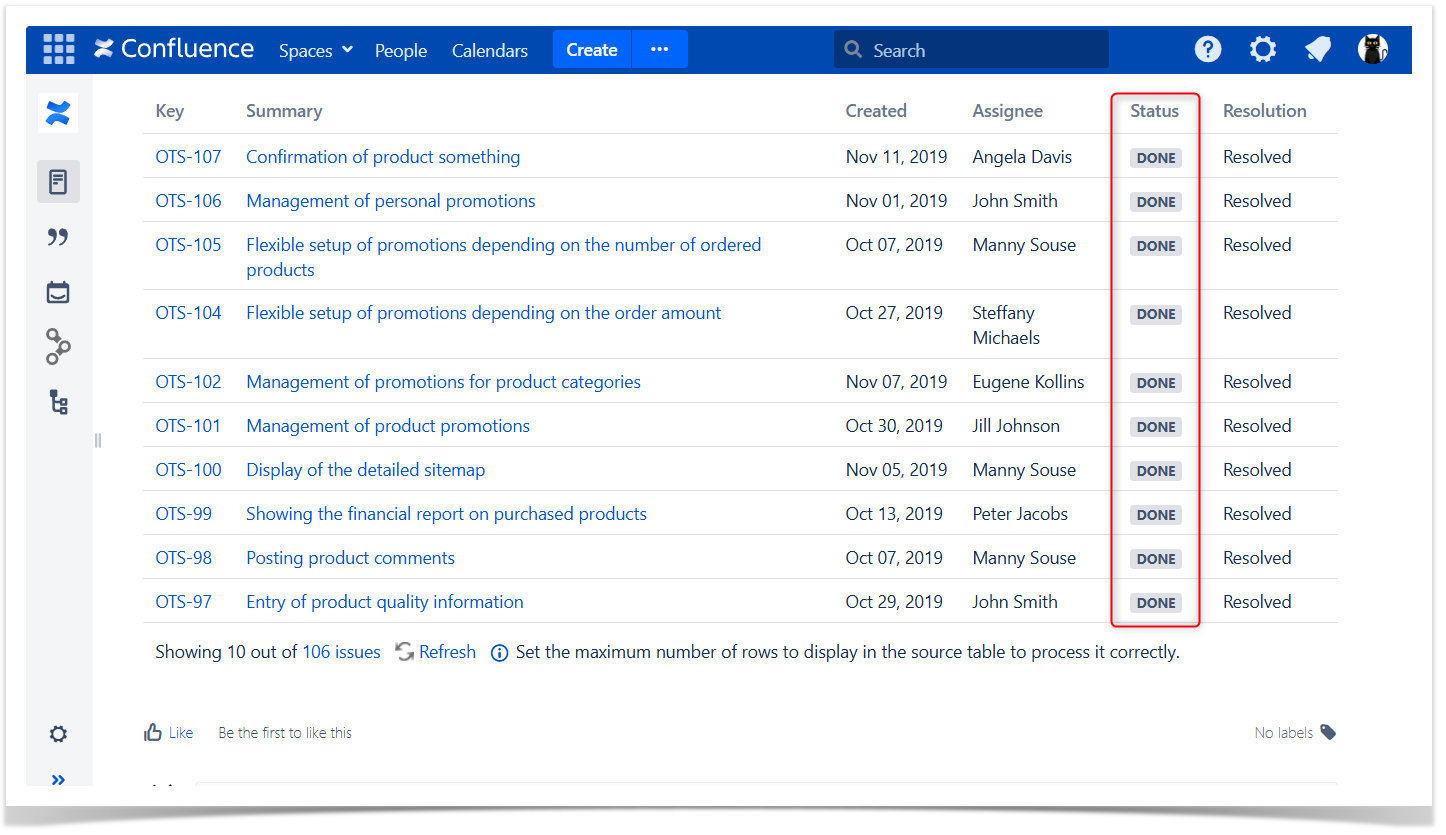
Task: Open the app switcher grid icon
Action: tap(58, 49)
